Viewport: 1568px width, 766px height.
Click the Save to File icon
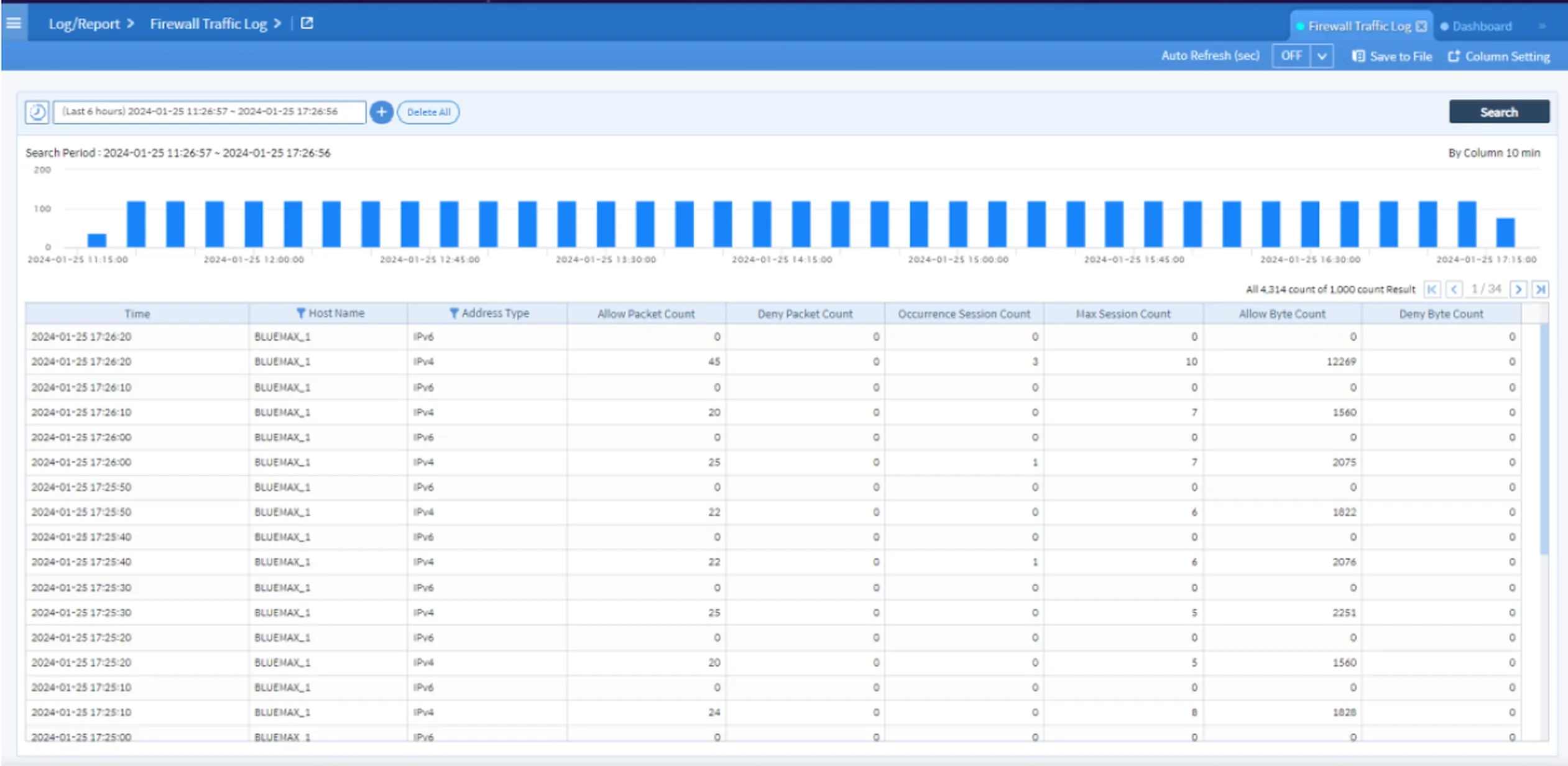click(1358, 56)
